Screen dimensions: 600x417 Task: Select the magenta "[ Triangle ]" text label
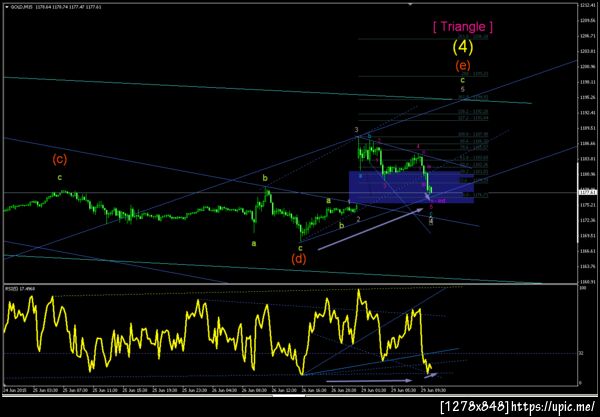coord(463,26)
